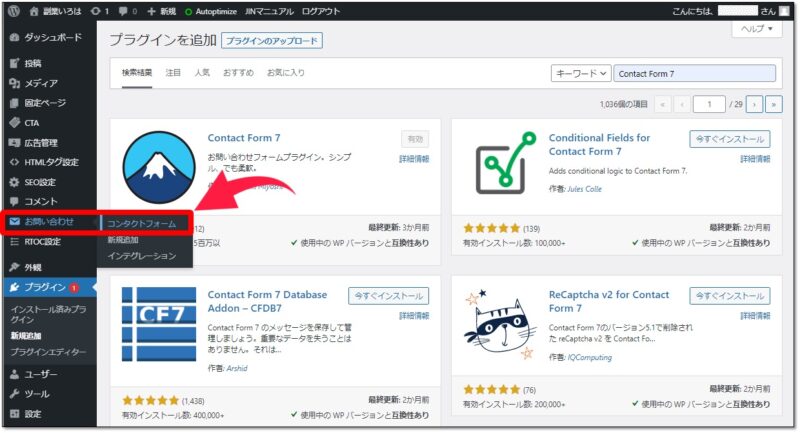800x433 pixels.
Task: Open プラグインエディター submenu item
Action: coord(48,352)
